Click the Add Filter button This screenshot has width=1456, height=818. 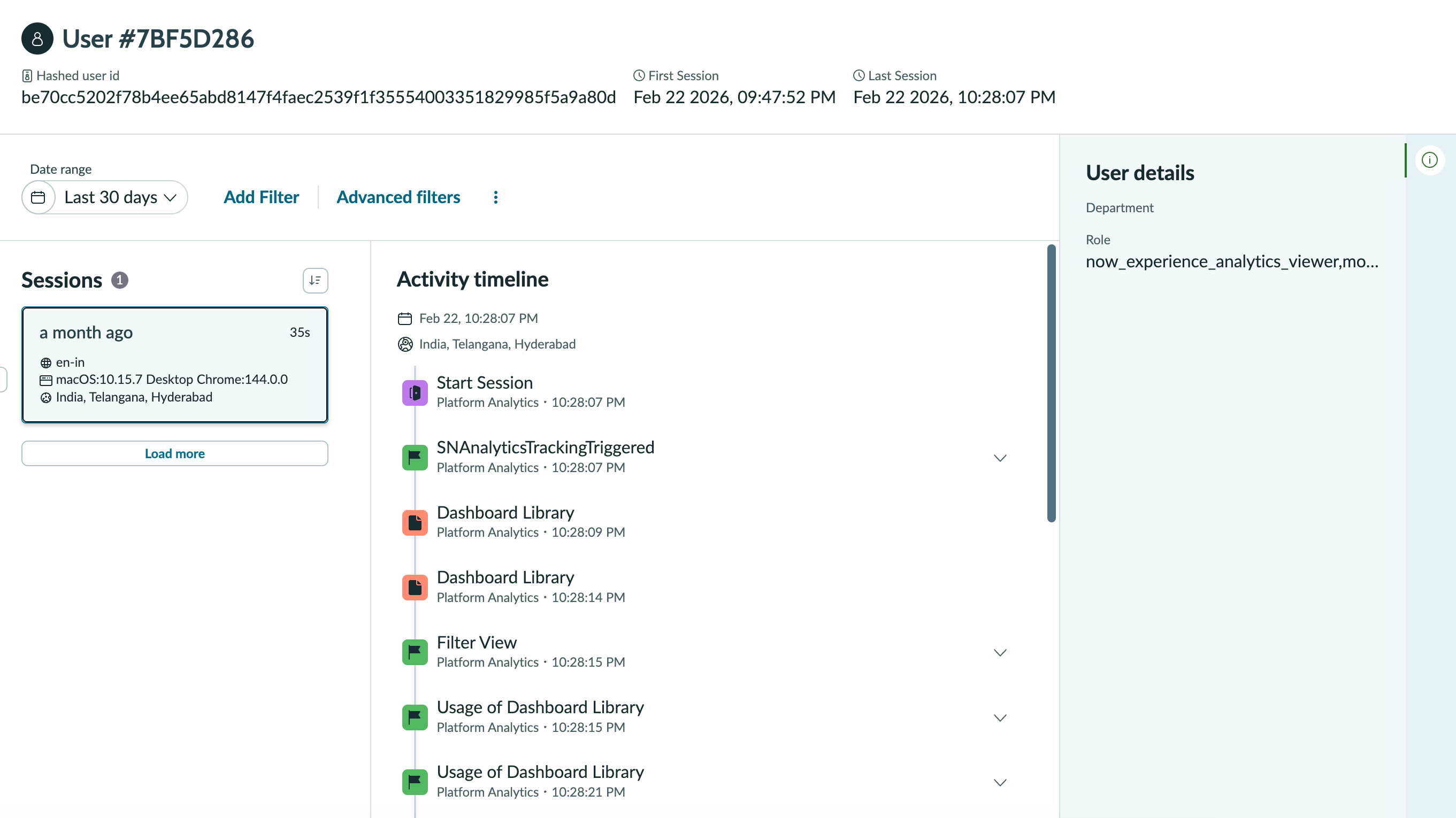[261, 197]
